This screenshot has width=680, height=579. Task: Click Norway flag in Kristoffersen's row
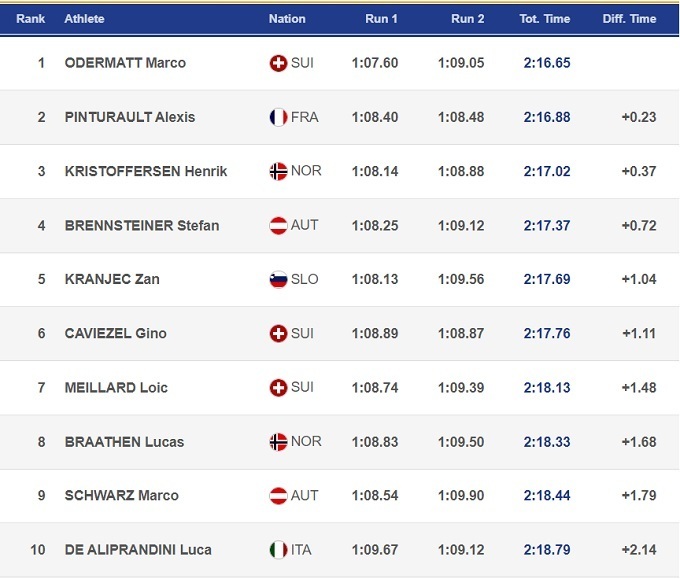[278, 171]
